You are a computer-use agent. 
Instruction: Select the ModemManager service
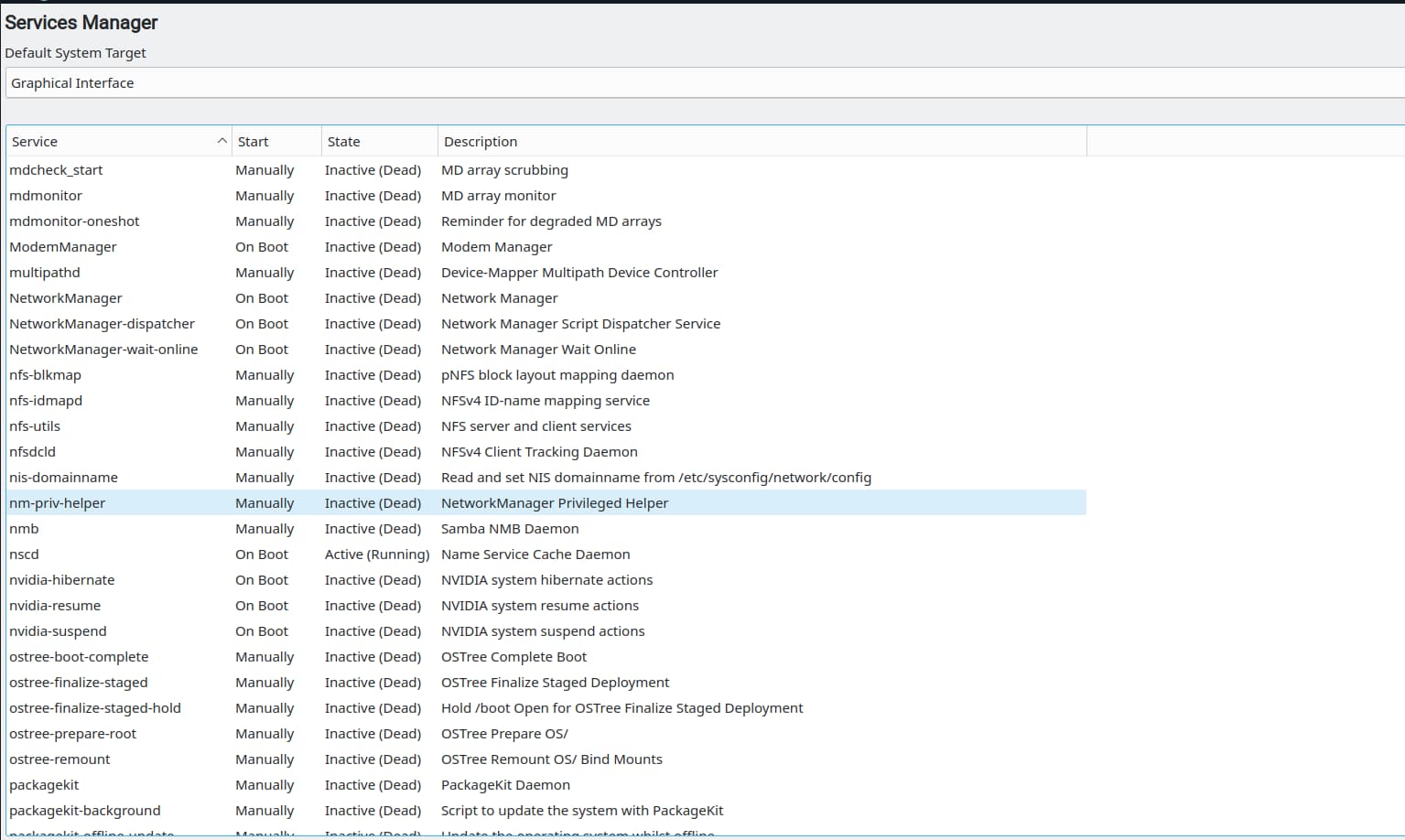275,246
